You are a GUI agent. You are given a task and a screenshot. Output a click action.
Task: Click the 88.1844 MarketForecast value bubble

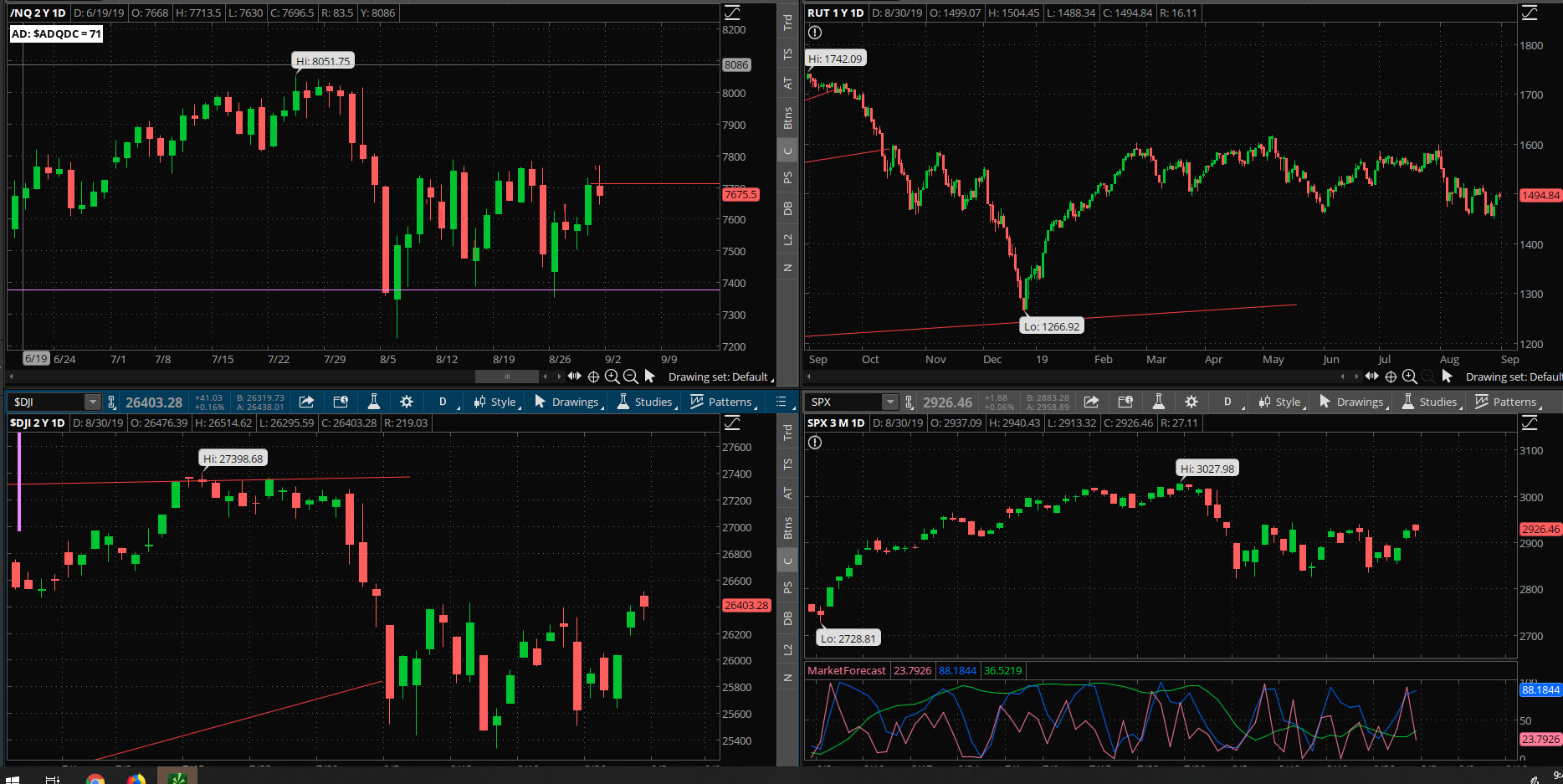(1540, 689)
